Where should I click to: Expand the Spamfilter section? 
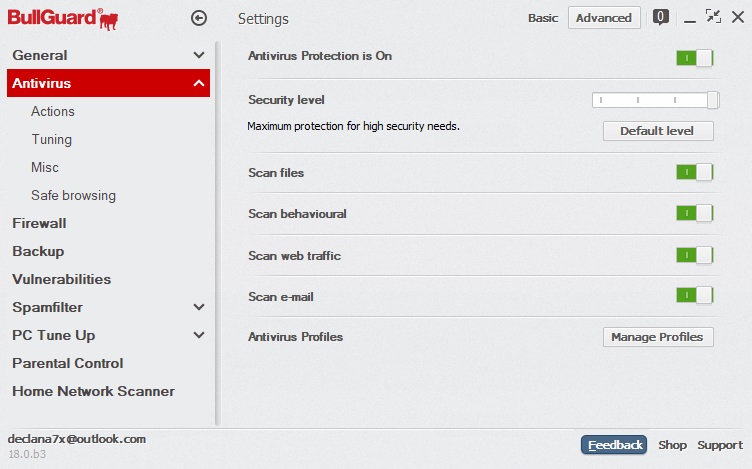click(199, 308)
